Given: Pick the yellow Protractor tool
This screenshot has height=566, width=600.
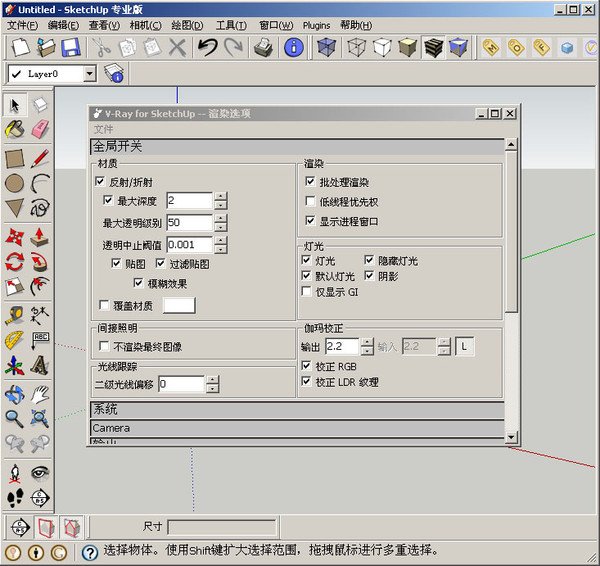Looking at the screenshot, I should pyautogui.click(x=15, y=340).
